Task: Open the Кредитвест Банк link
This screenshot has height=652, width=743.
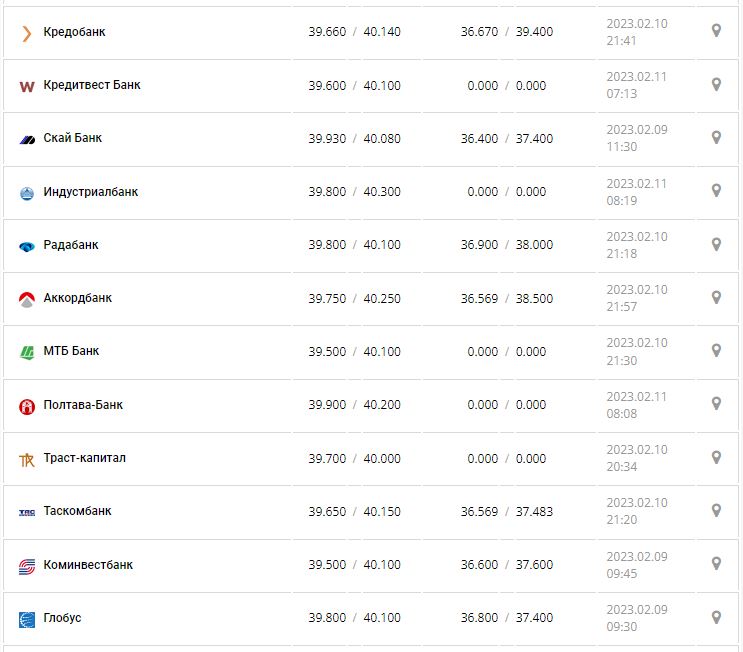Action: (x=92, y=85)
